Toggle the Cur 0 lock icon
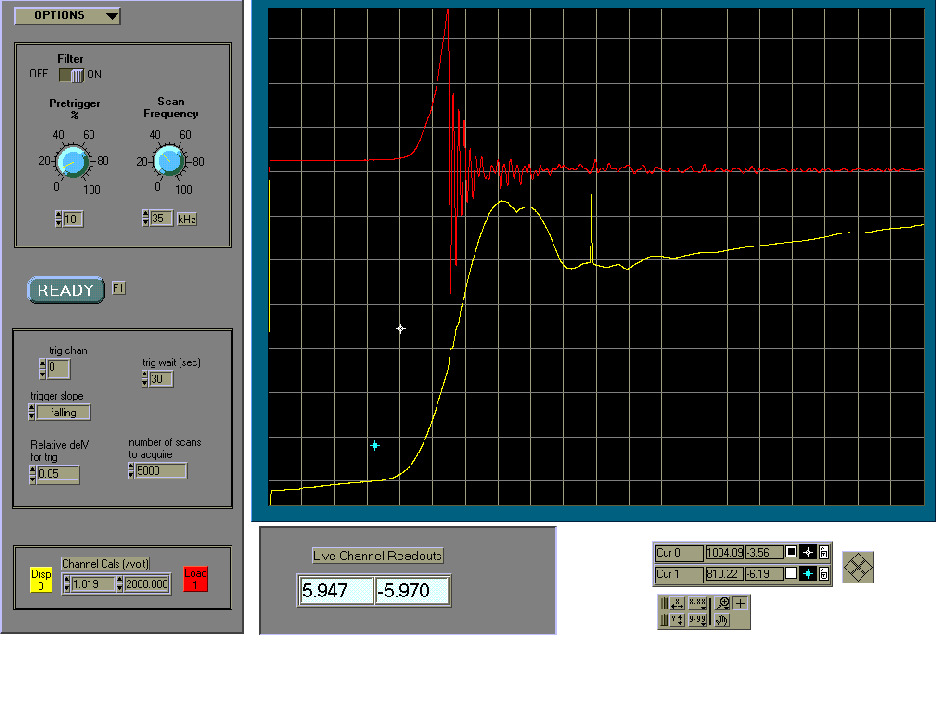 click(824, 552)
